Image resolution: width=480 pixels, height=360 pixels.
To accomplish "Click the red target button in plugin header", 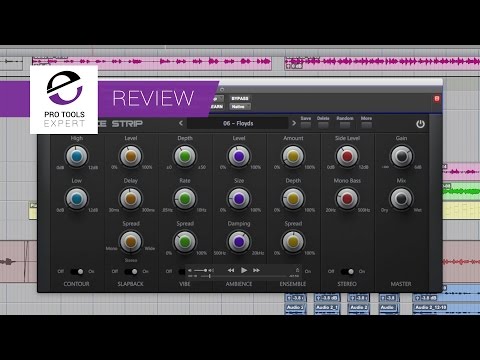I will point(437,98).
